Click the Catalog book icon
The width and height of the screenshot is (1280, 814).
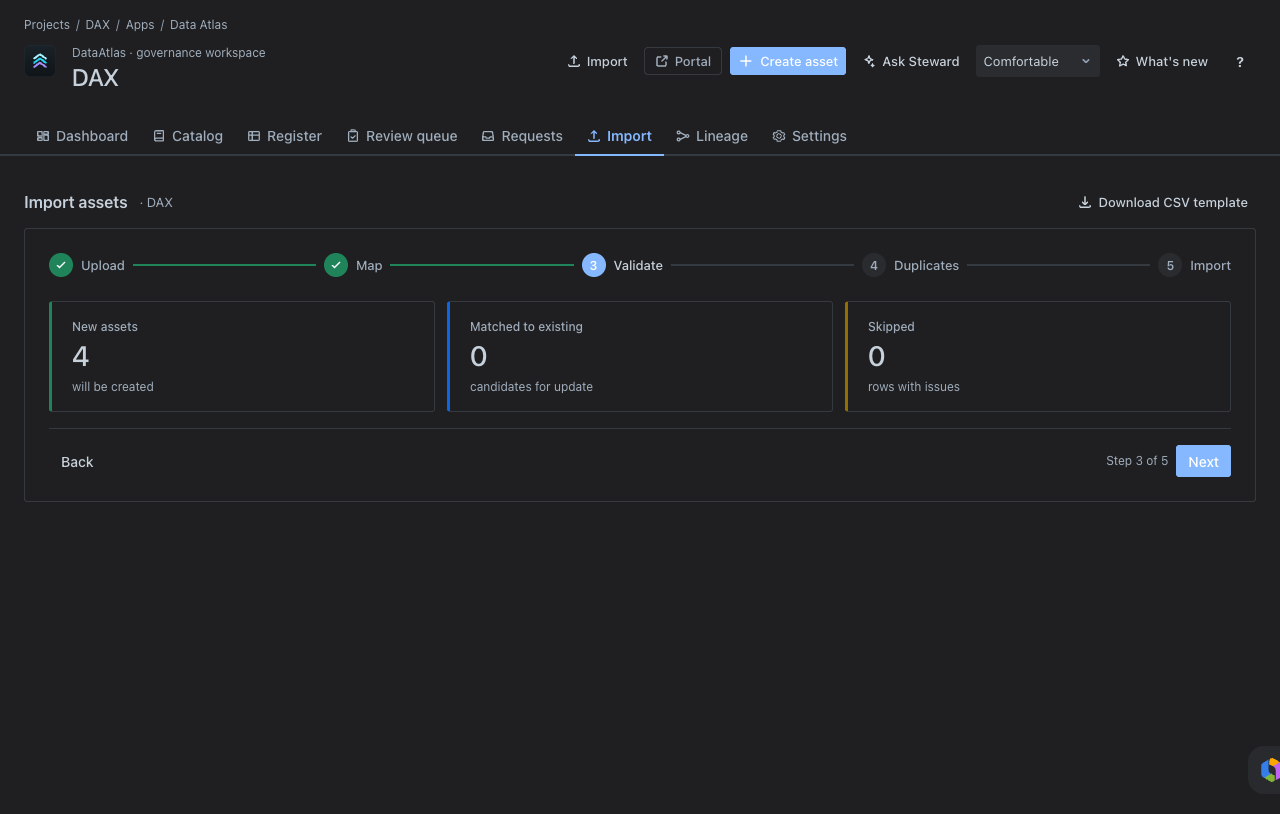pos(159,136)
